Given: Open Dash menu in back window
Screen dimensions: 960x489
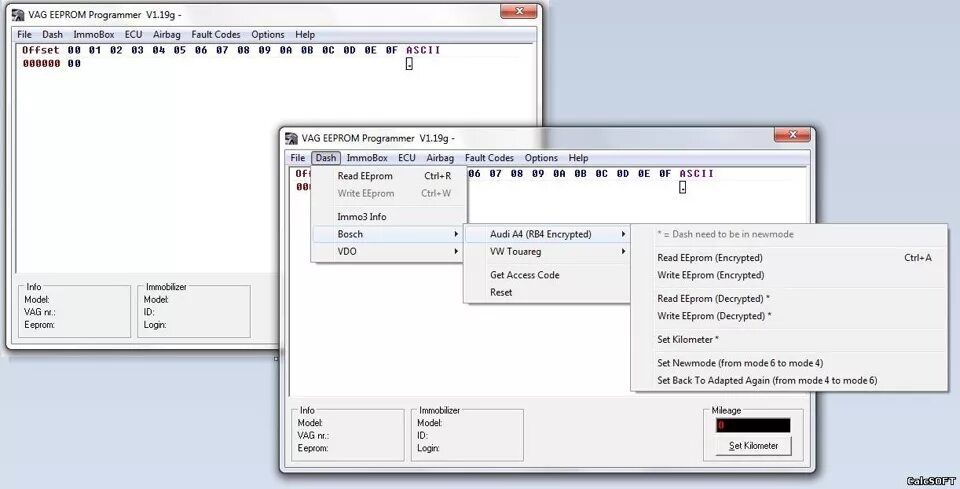Looking at the screenshot, I should point(53,35).
